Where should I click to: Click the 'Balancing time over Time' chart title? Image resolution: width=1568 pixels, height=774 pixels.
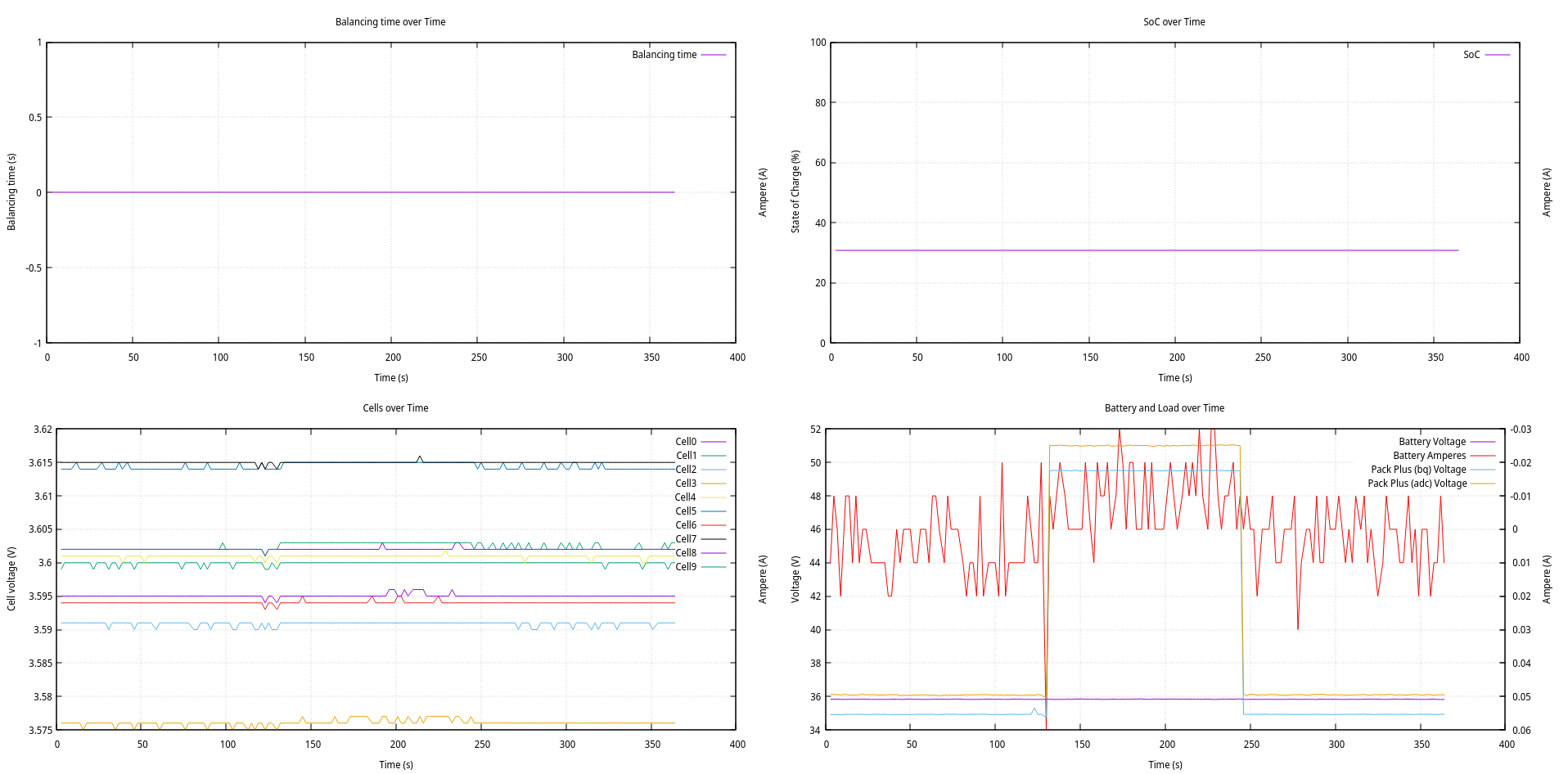coord(390,22)
